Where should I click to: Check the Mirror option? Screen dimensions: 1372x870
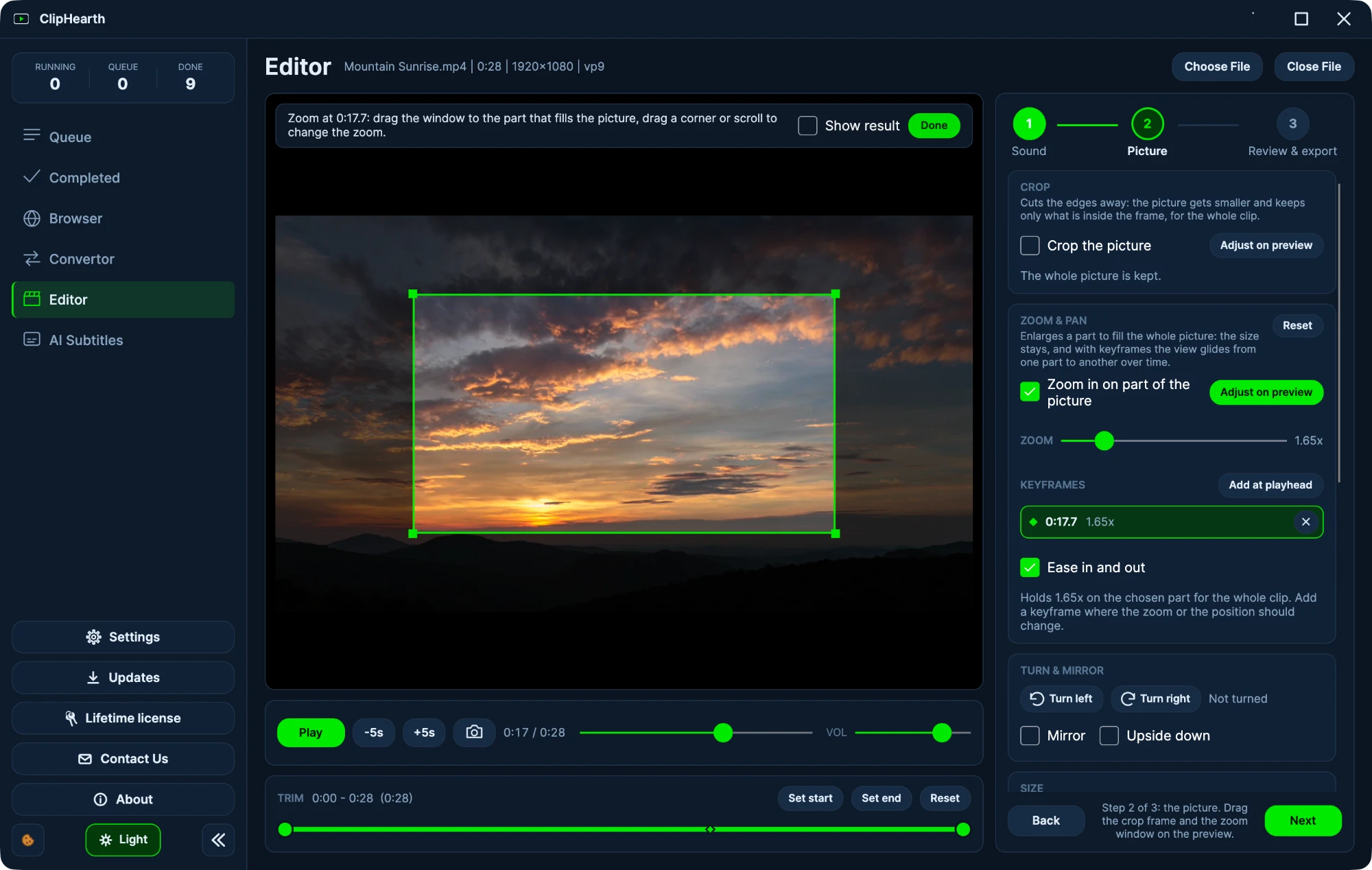pos(1030,736)
